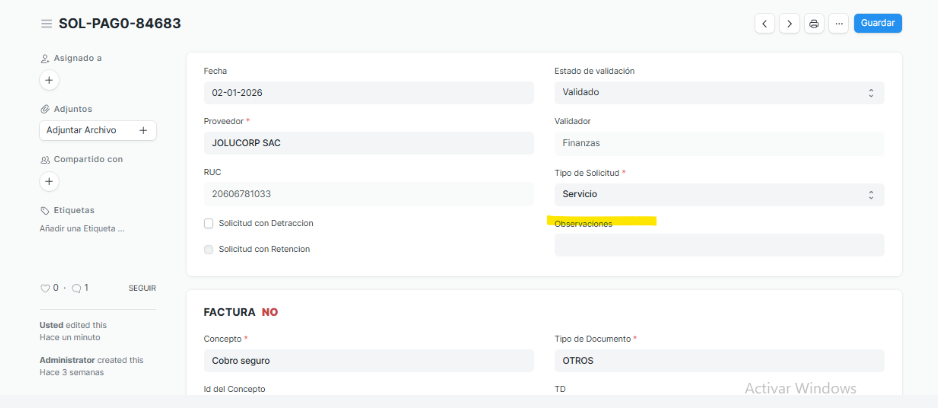
Task: Select the Fecha date field
Action: point(367,92)
